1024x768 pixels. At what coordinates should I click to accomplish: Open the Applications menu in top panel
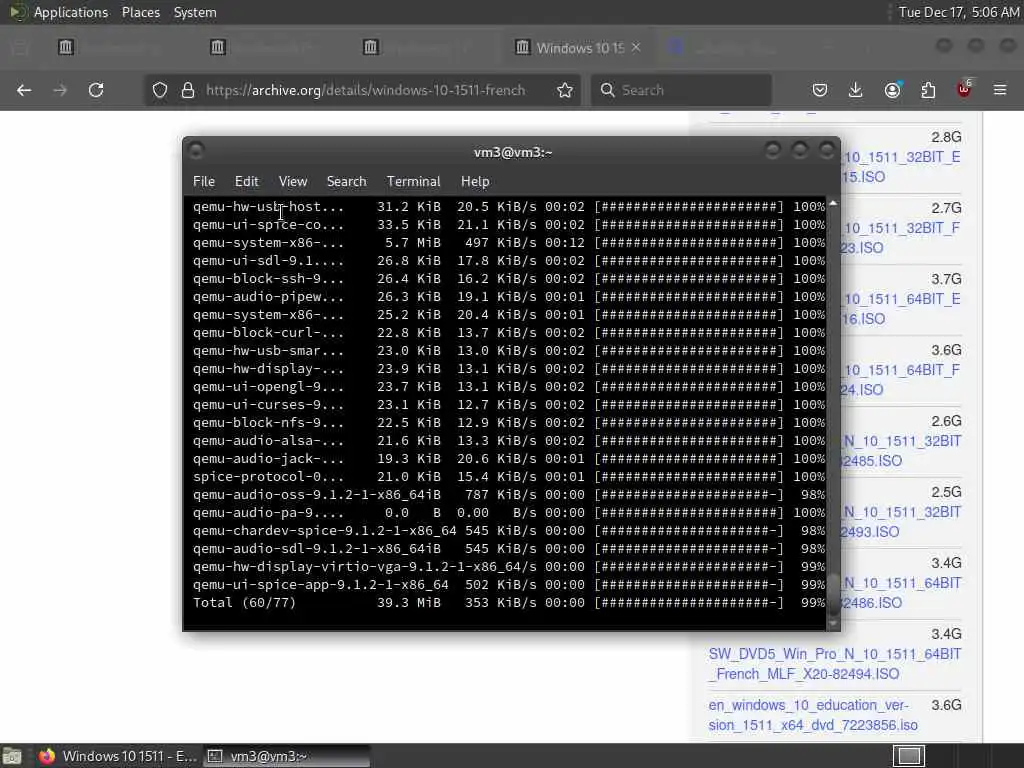71,12
